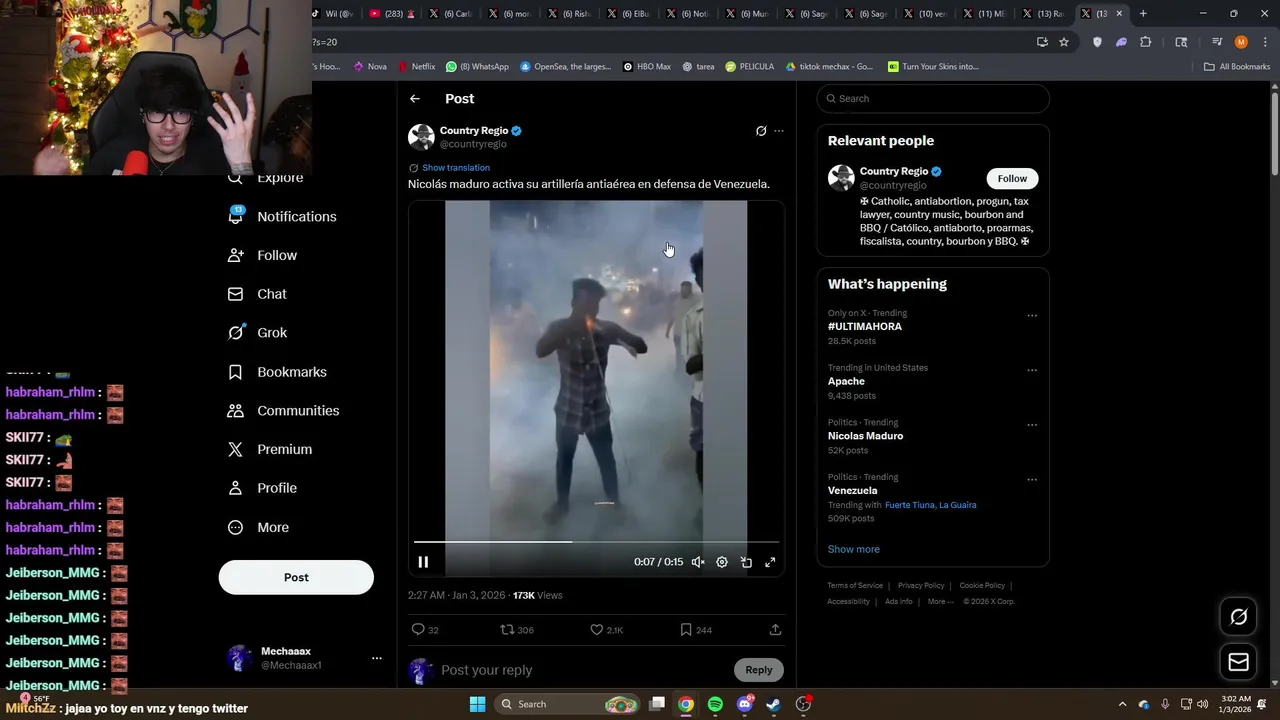Share the tweet via share icon
Image resolution: width=1280 pixels, height=720 pixels.
pyautogui.click(x=775, y=630)
